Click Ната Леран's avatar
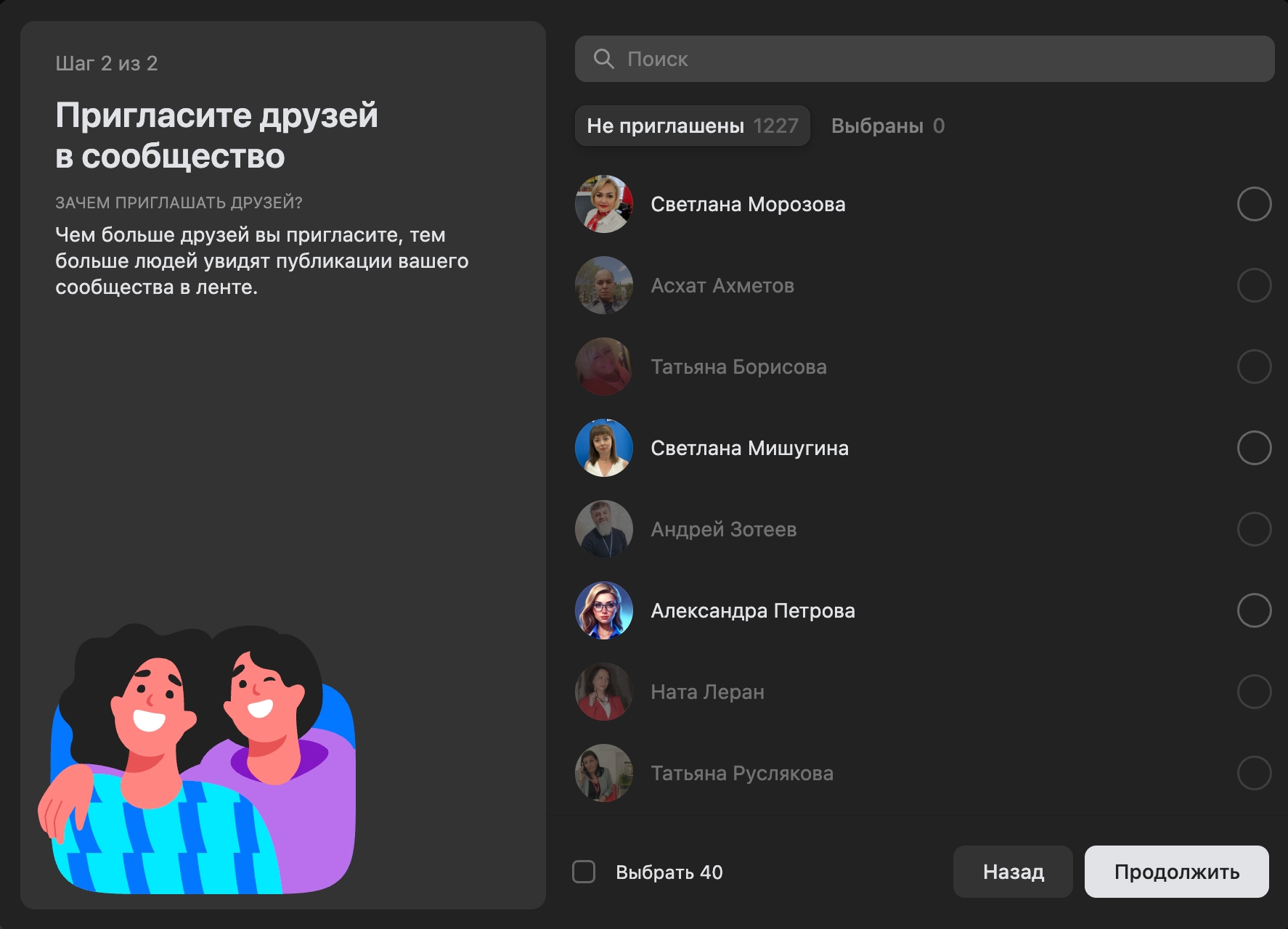The image size is (1288, 929). pos(604,692)
